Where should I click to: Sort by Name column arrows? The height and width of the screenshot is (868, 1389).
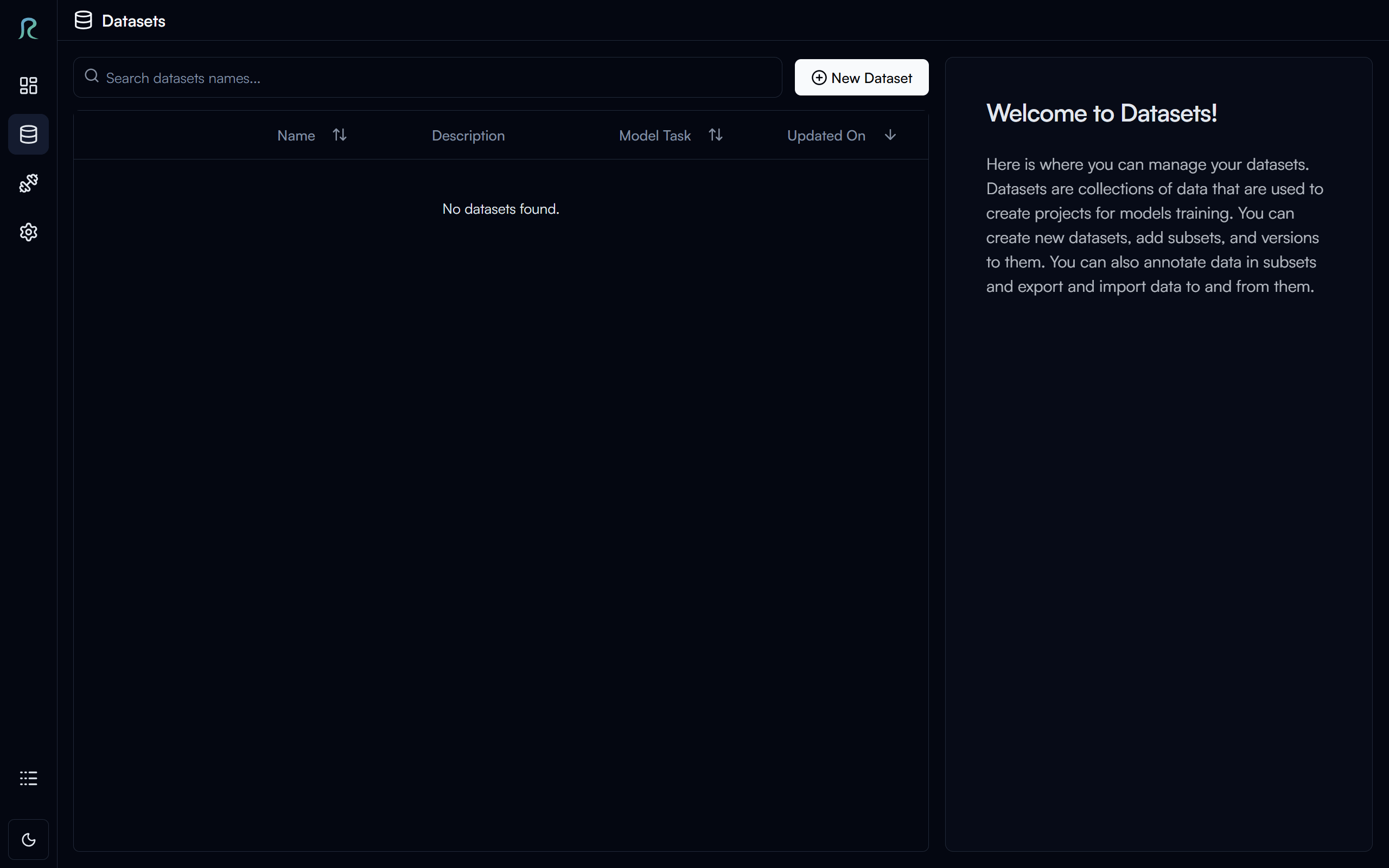click(x=340, y=135)
